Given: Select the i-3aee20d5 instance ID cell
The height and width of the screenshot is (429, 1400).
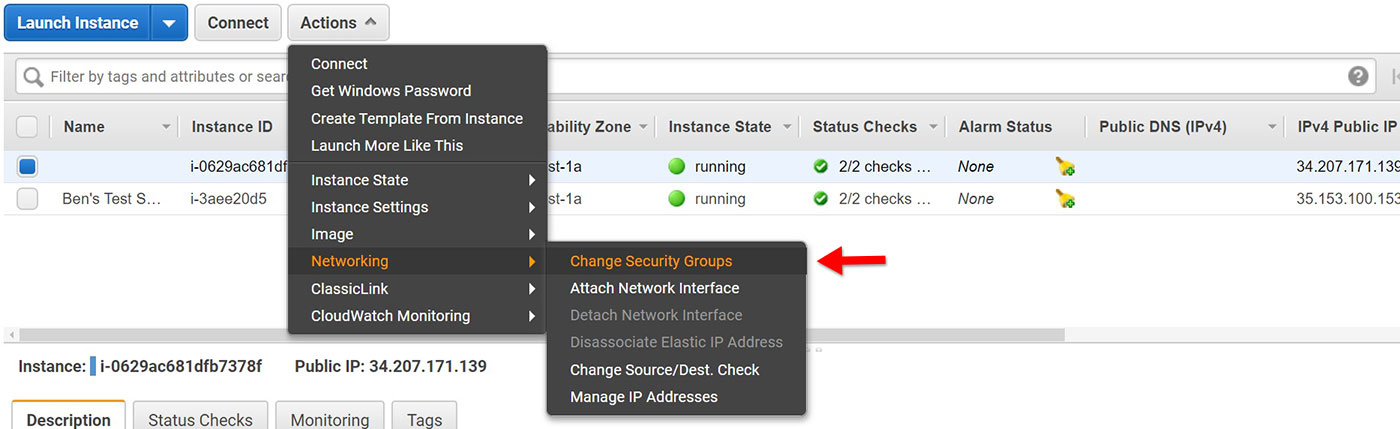Looking at the screenshot, I should tap(229, 199).
